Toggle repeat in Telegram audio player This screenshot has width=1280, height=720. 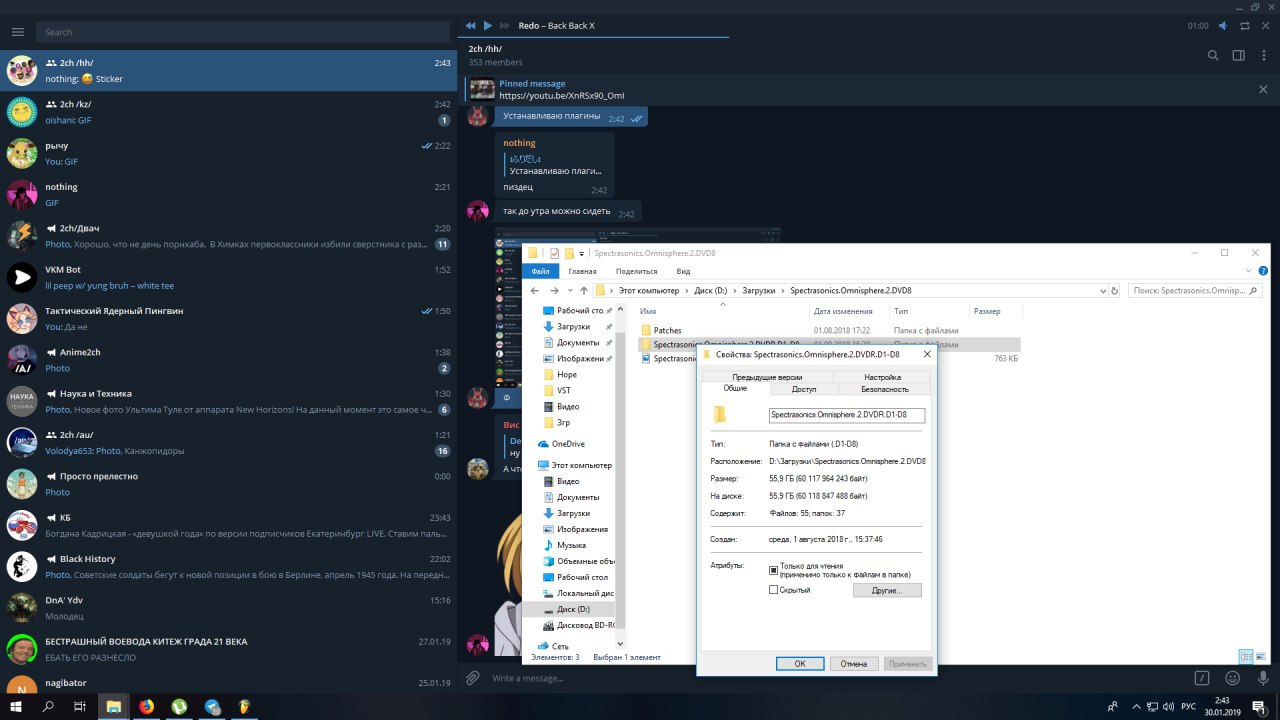click(x=1245, y=25)
